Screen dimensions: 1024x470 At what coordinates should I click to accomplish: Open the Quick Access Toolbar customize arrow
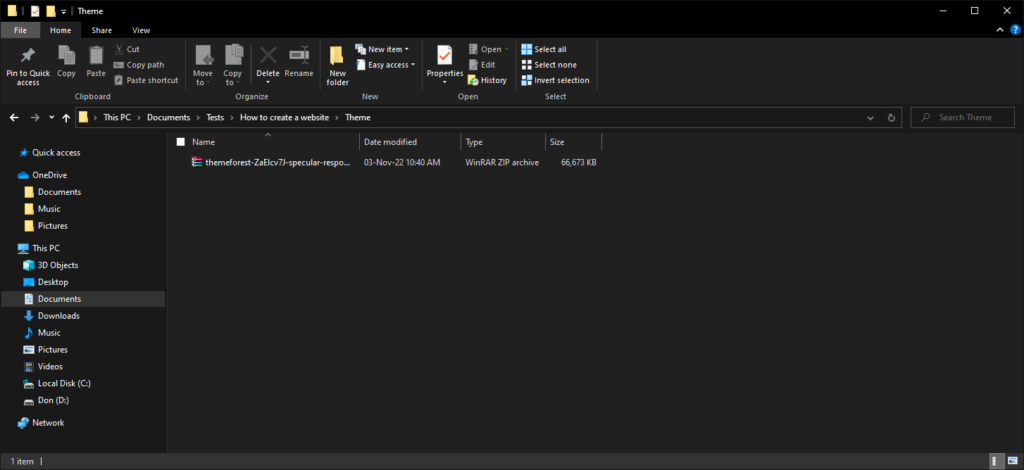pyautogui.click(x=63, y=11)
